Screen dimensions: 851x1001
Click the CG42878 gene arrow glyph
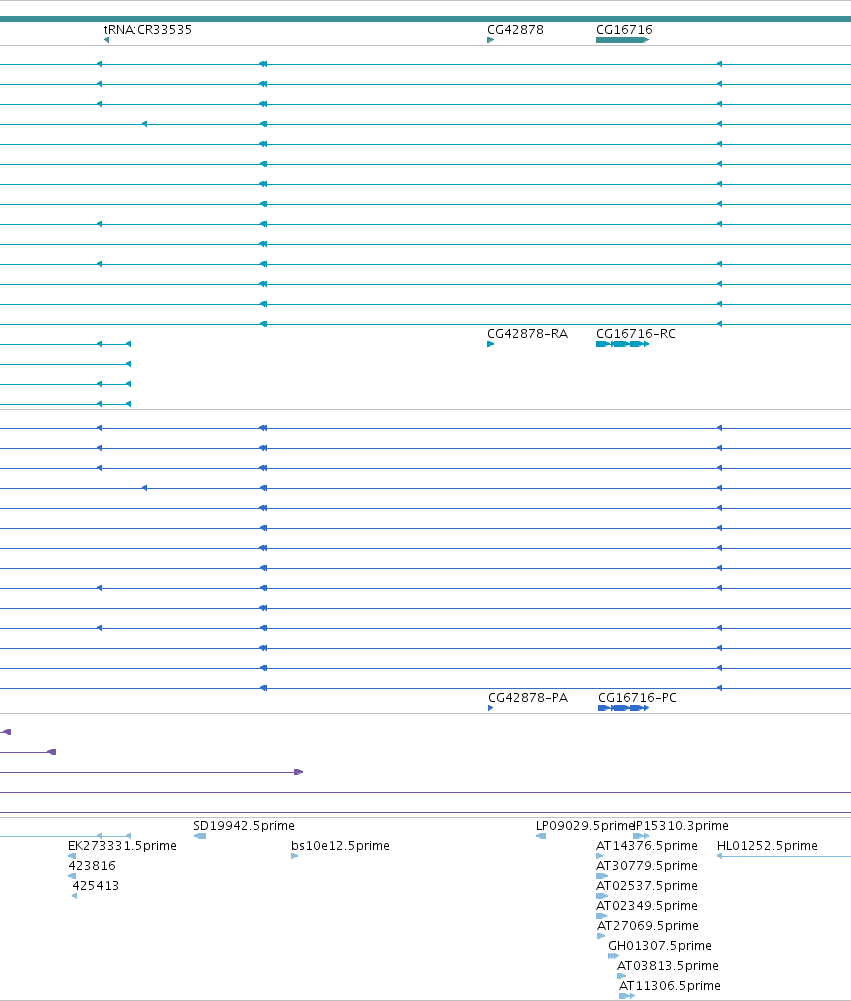point(490,40)
